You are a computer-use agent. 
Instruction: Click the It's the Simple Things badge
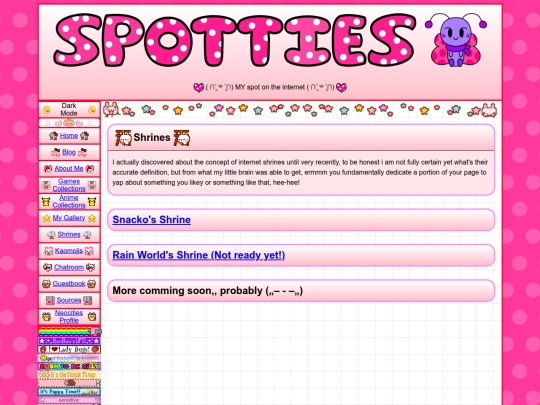coord(69,374)
